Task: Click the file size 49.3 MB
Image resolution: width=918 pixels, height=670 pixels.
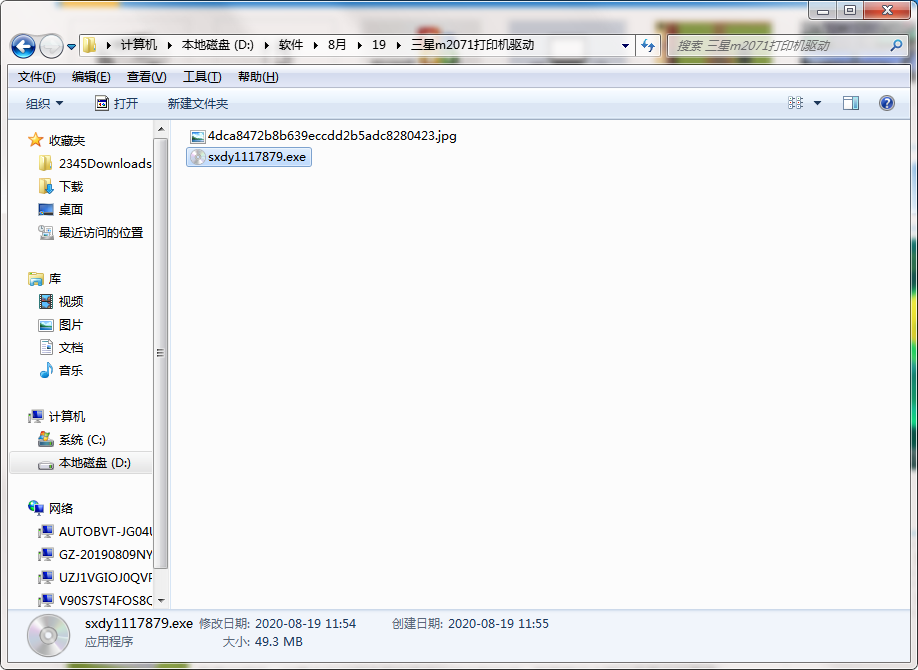Action: [279, 642]
